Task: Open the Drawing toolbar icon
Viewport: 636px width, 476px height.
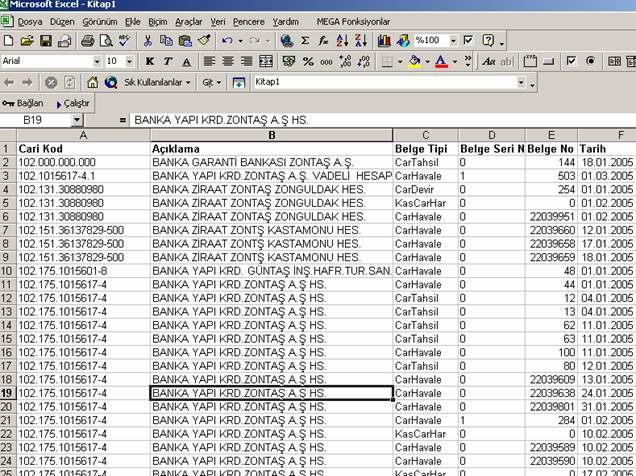Action: [x=403, y=41]
